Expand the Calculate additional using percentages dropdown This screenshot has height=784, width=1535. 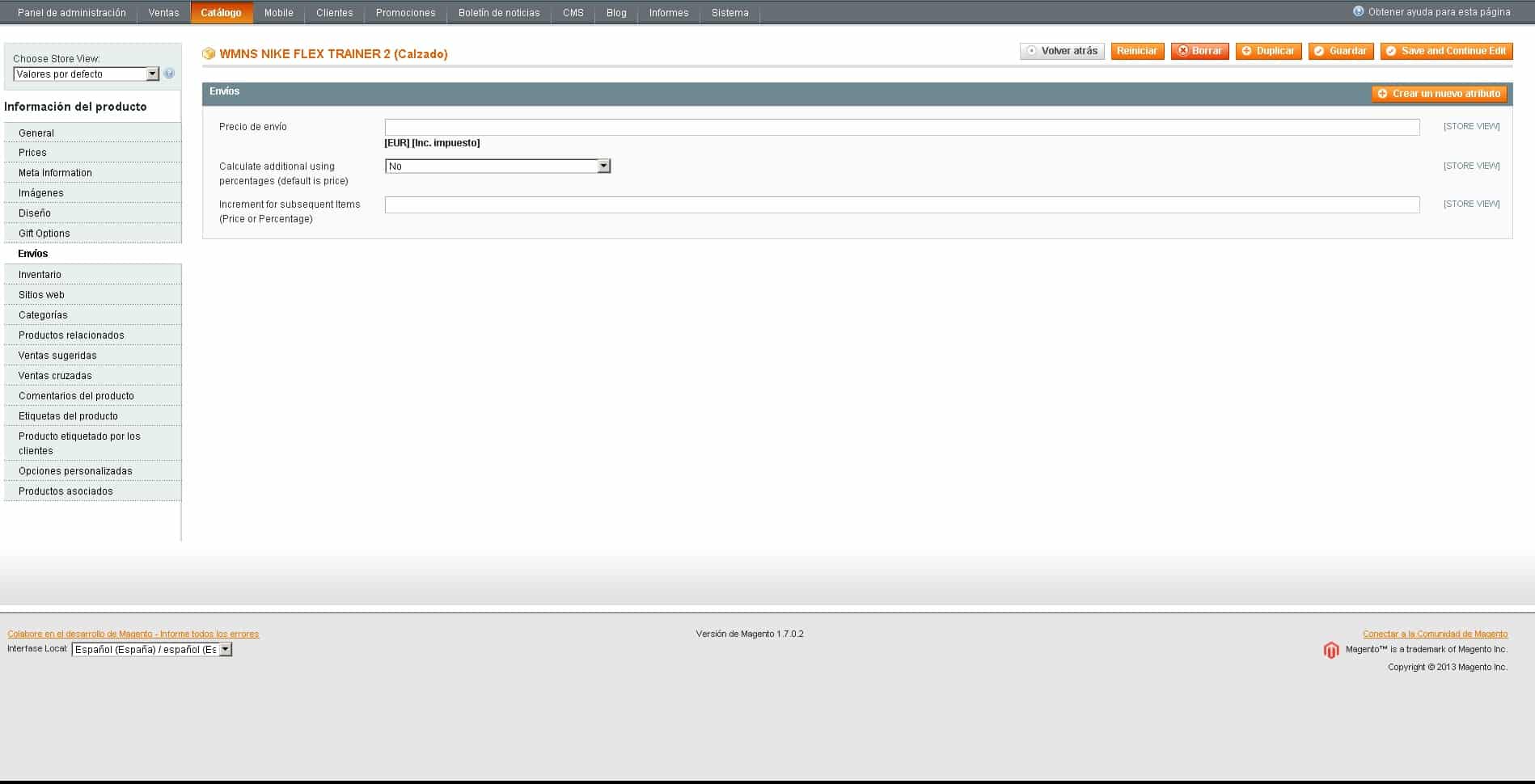pyautogui.click(x=497, y=166)
